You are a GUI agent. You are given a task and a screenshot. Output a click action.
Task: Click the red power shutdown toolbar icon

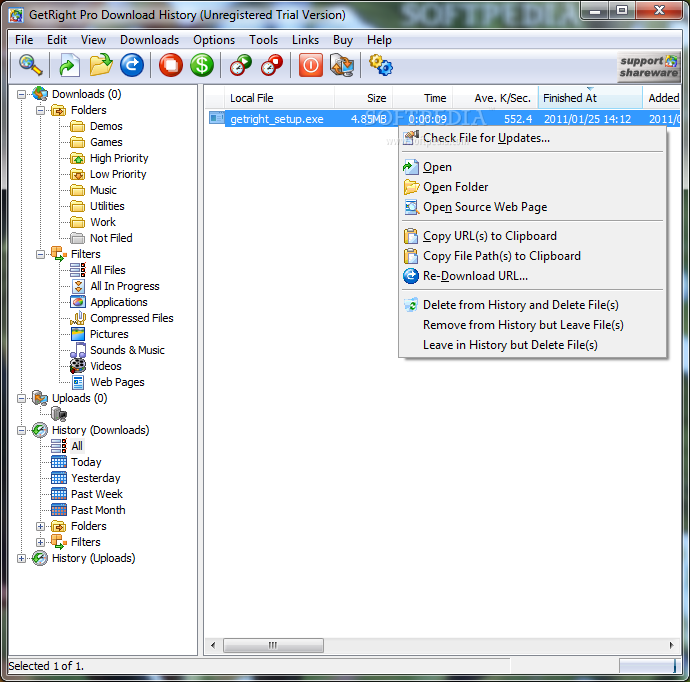[x=311, y=65]
